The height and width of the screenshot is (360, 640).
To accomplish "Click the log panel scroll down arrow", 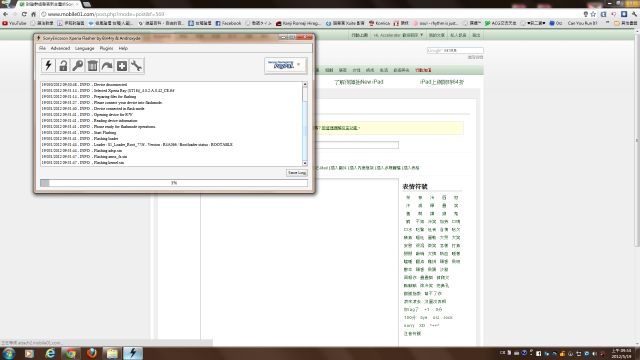I will click(x=305, y=163).
